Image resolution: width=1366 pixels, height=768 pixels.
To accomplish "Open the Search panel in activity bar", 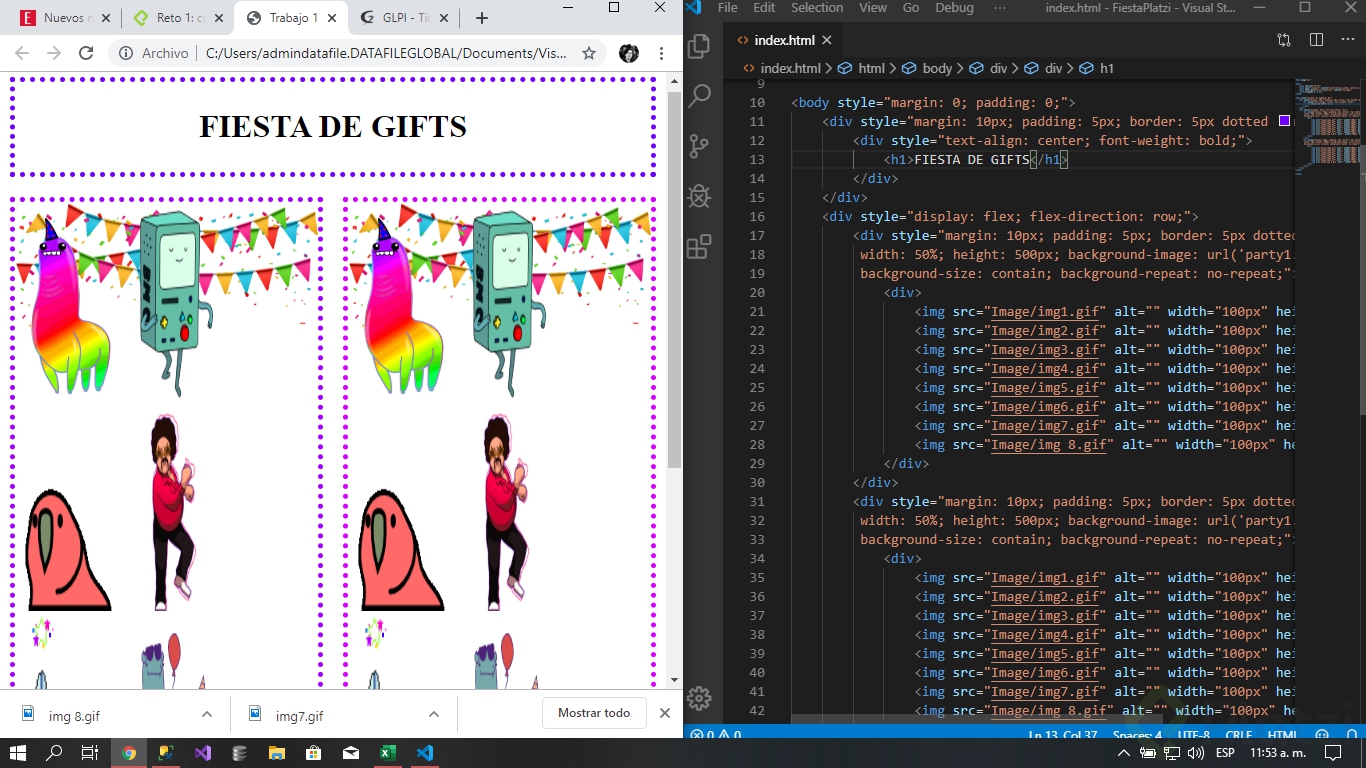I will (x=700, y=96).
